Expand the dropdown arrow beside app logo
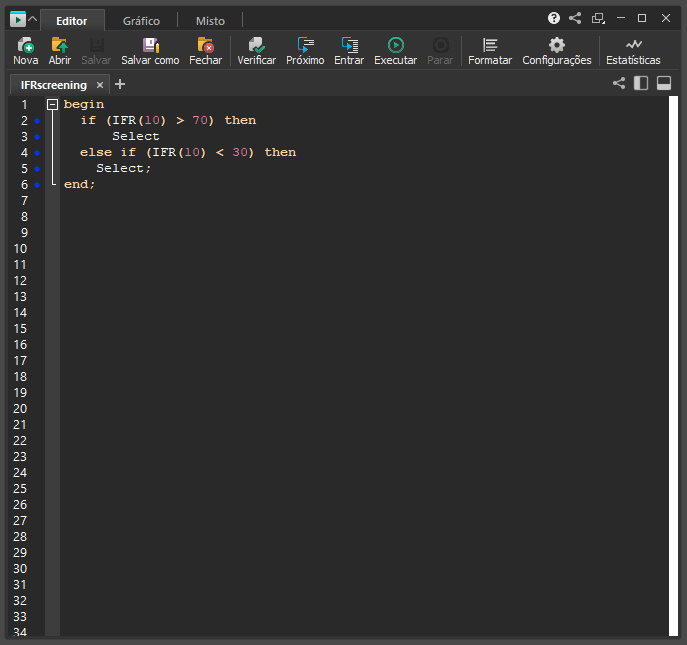 click(33, 19)
